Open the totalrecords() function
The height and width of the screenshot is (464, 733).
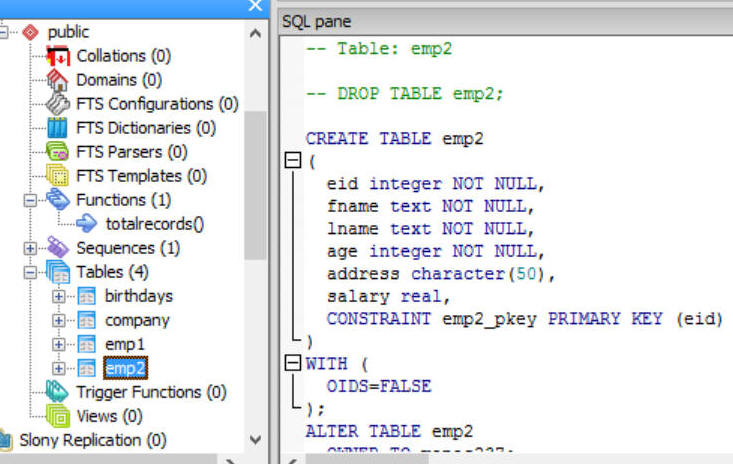[153, 224]
